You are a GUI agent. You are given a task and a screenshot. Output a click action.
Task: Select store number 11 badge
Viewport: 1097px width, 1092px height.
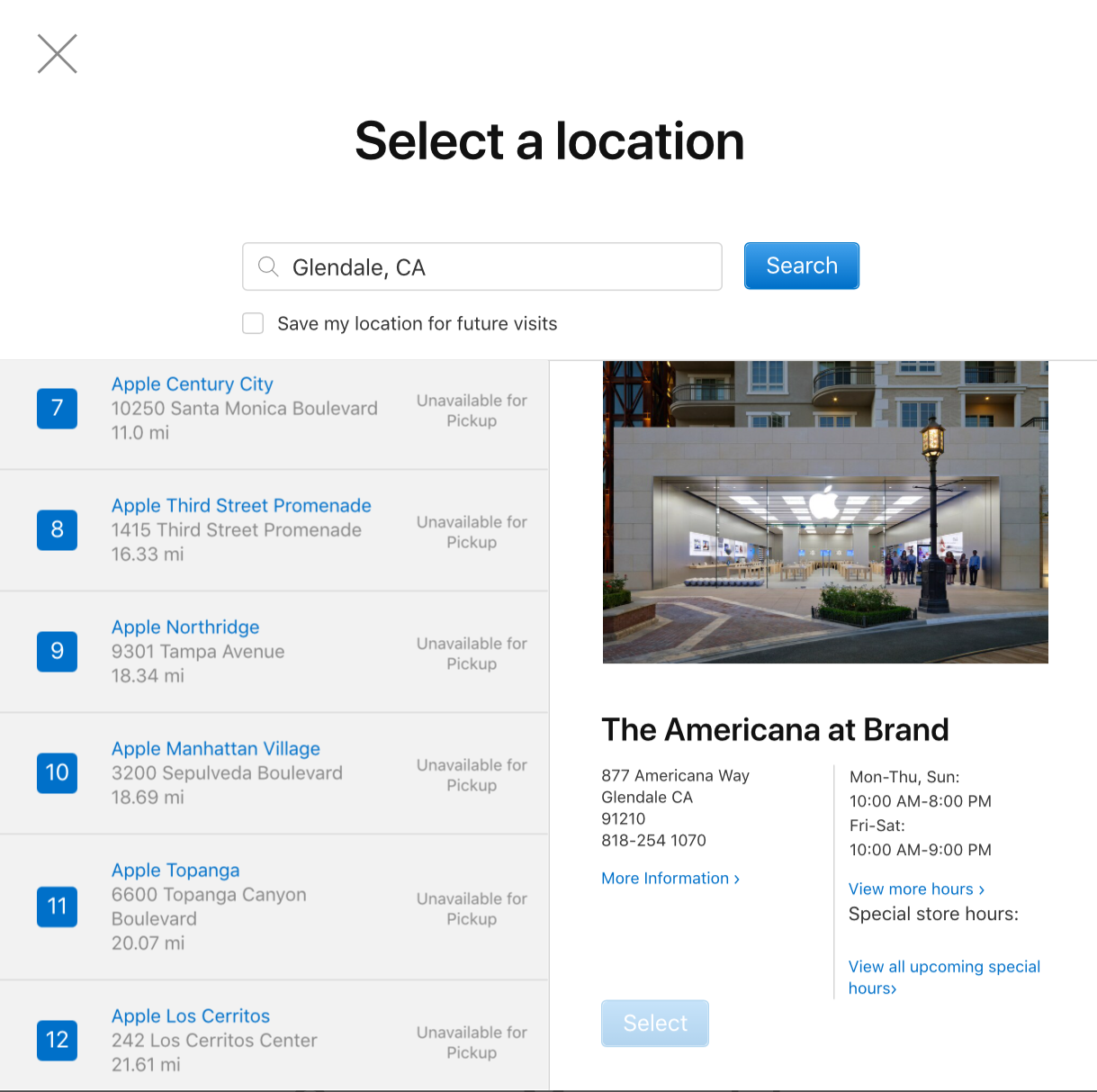pyautogui.click(x=57, y=907)
